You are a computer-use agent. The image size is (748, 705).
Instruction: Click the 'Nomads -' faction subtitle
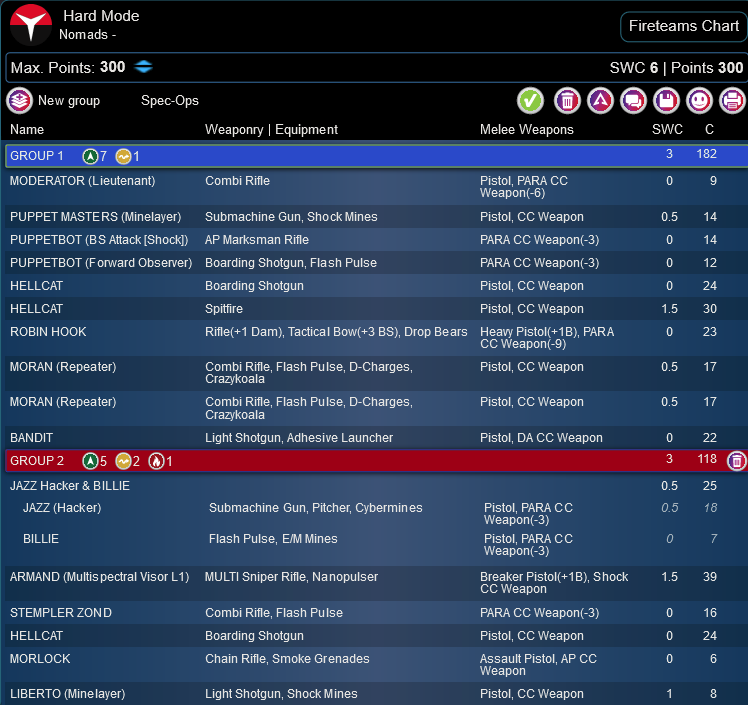87,34
